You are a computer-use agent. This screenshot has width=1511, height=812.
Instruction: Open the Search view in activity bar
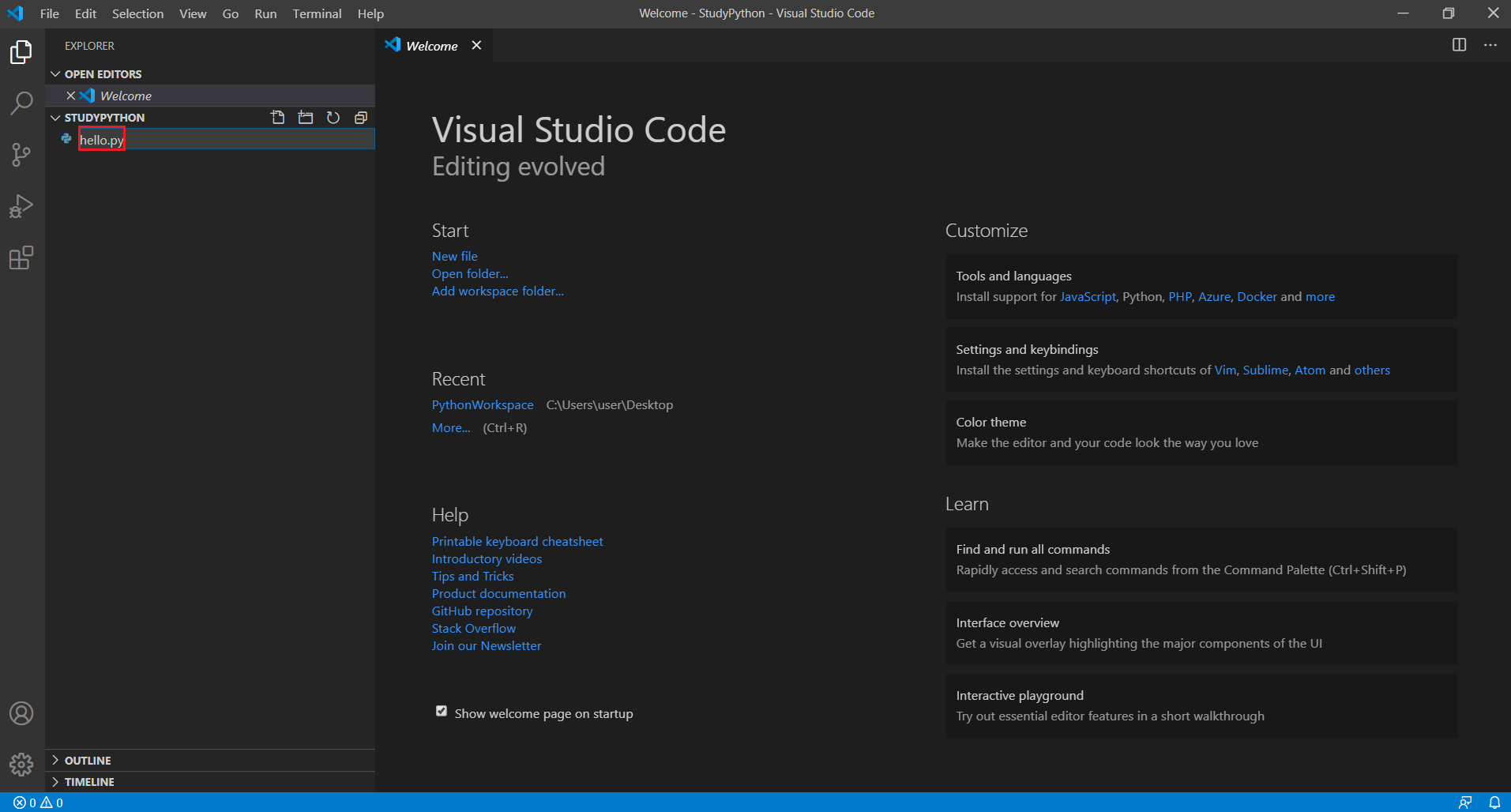pos(21,103)
